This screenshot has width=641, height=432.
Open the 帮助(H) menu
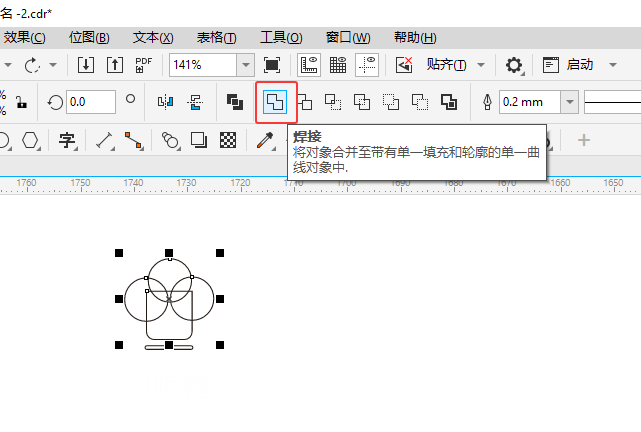[415, 38]
